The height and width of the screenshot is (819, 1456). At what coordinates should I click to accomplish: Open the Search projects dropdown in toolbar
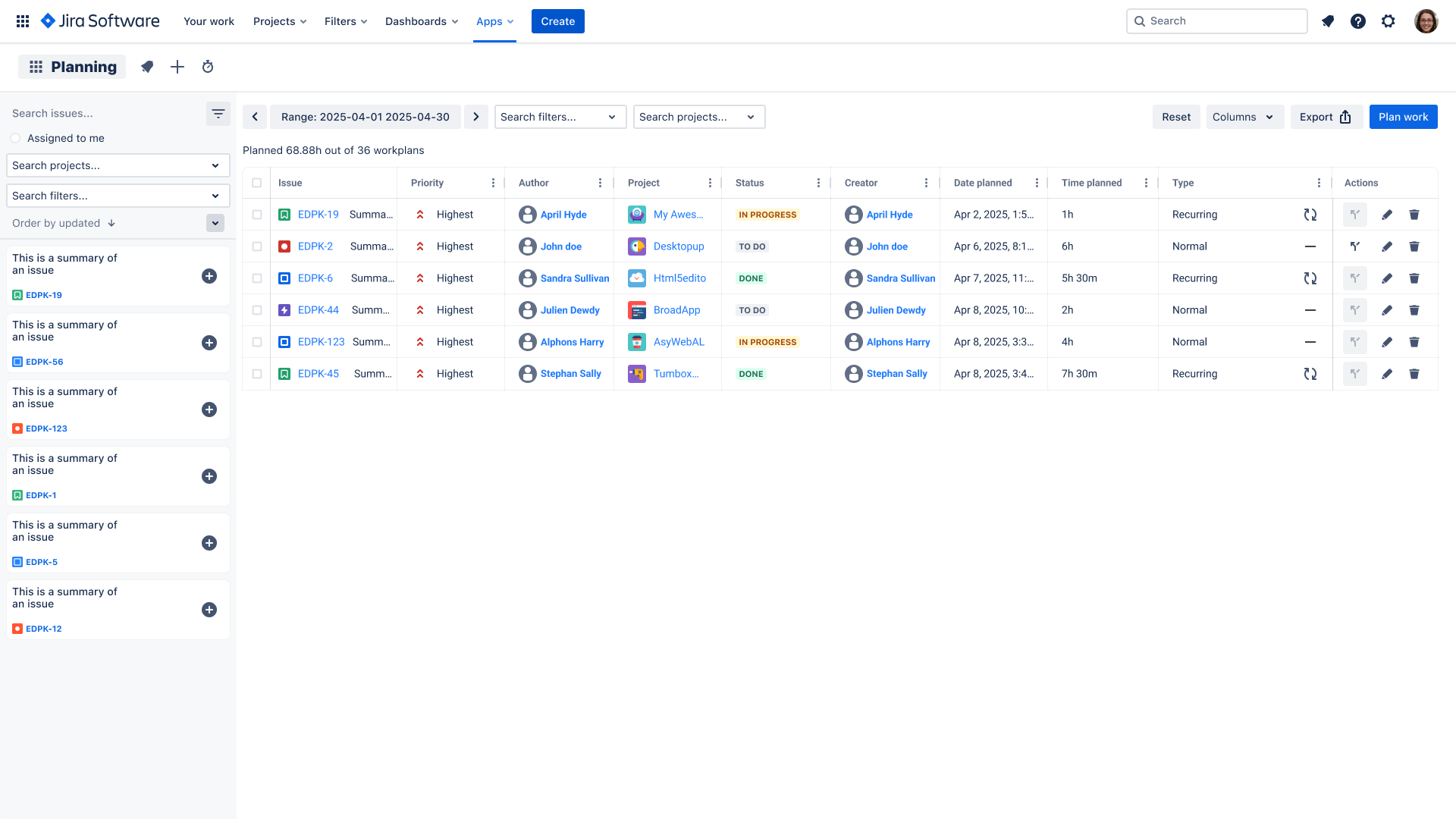pos(699,117)
